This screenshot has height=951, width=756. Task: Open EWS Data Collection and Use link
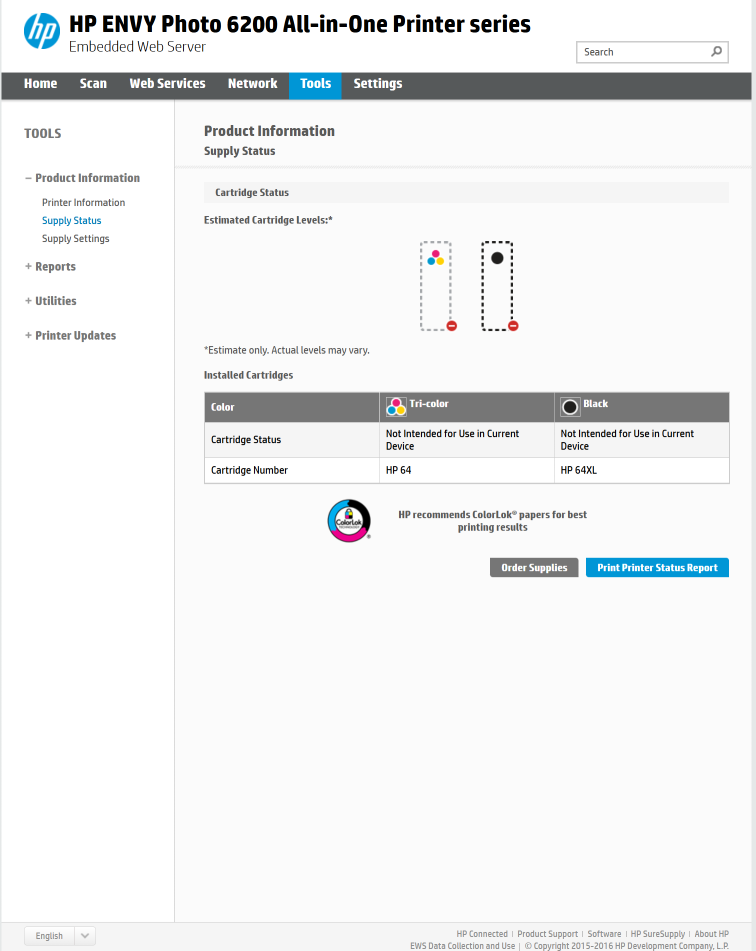pos(462,946)
